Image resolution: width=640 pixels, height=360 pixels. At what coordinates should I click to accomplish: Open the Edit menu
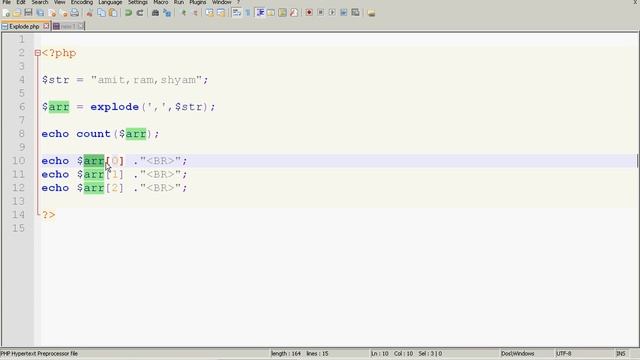21,2
